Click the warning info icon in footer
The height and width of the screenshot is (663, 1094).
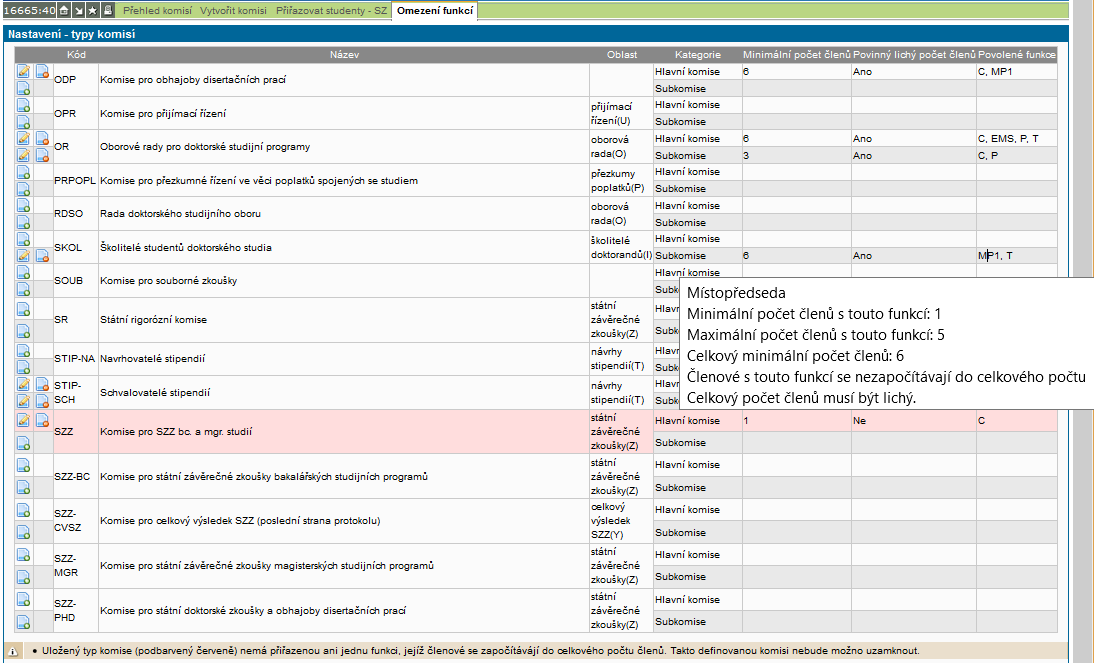[13, 651]
